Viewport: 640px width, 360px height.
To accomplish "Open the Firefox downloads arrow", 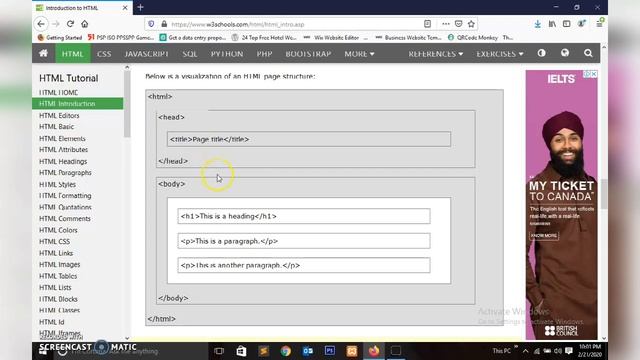I will coord(538,24).
